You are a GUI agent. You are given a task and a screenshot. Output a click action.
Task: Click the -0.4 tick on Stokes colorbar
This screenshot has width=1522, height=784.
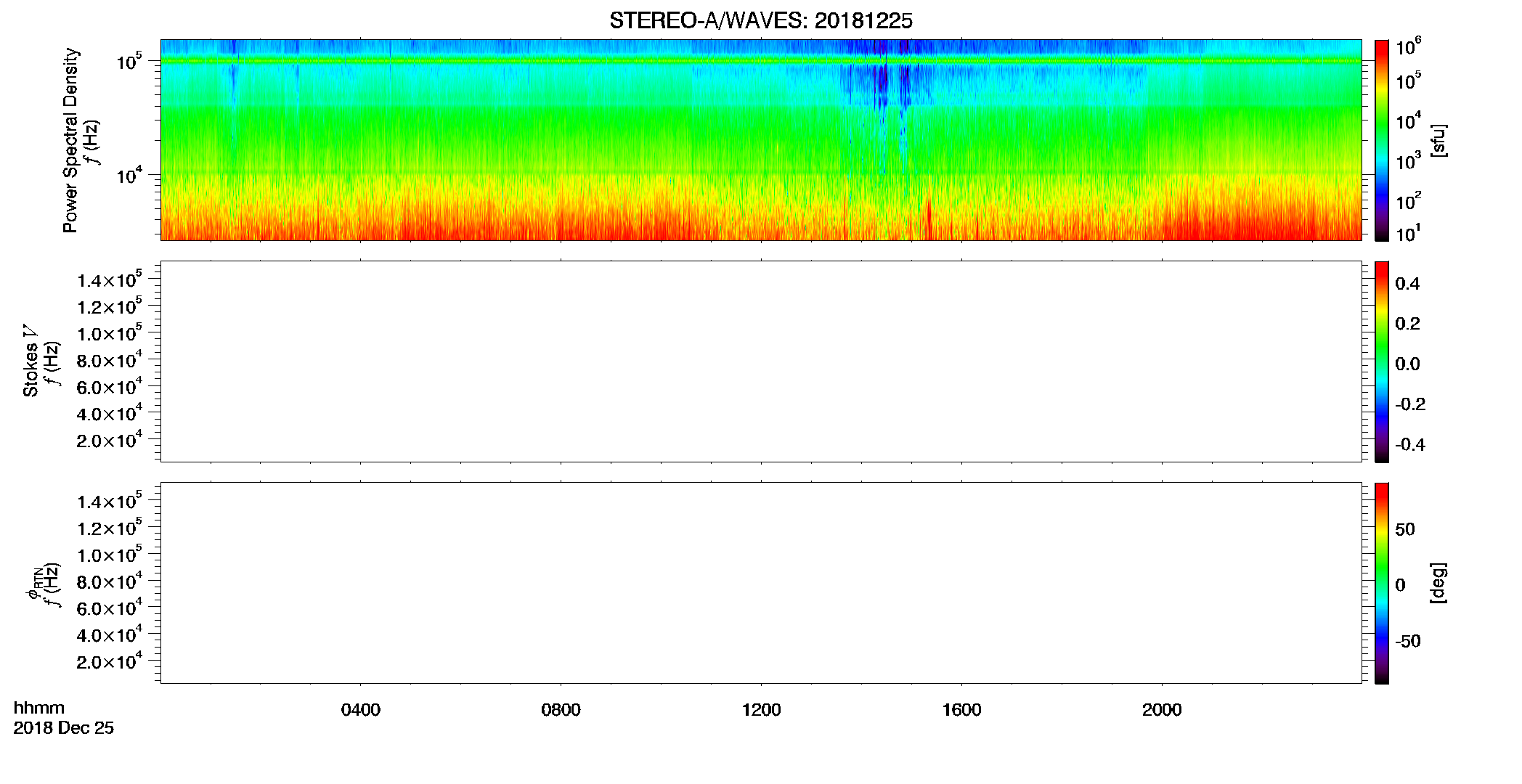click(x=1410, y=445)
